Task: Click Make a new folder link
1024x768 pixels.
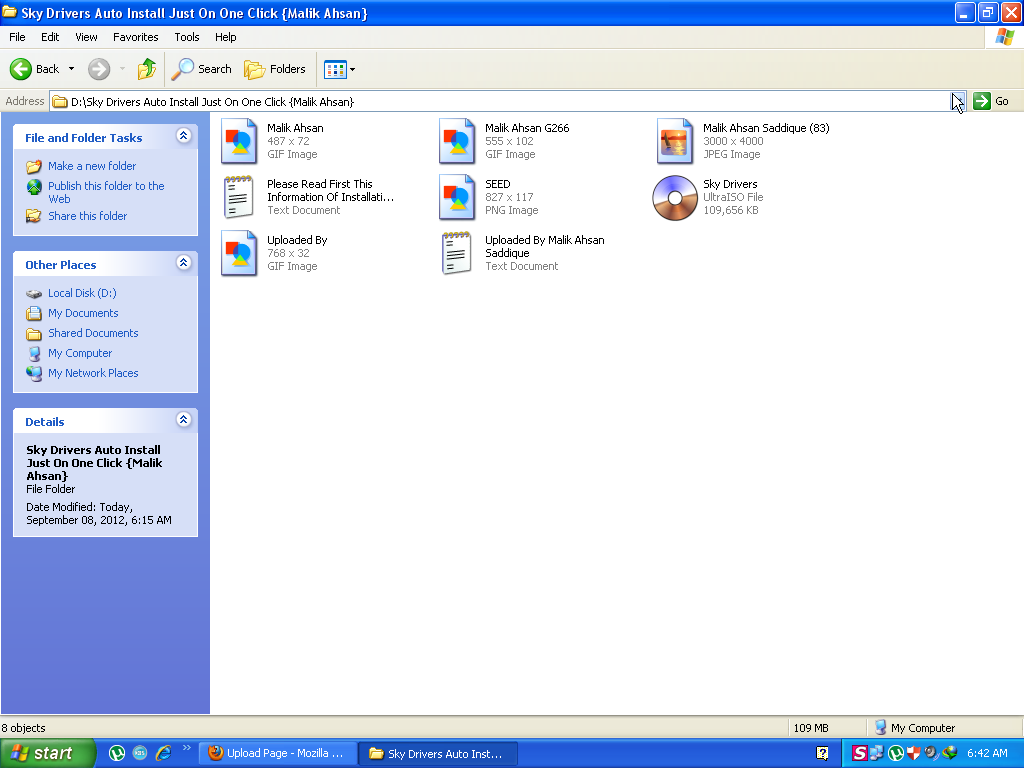Action: click(92, 166)
